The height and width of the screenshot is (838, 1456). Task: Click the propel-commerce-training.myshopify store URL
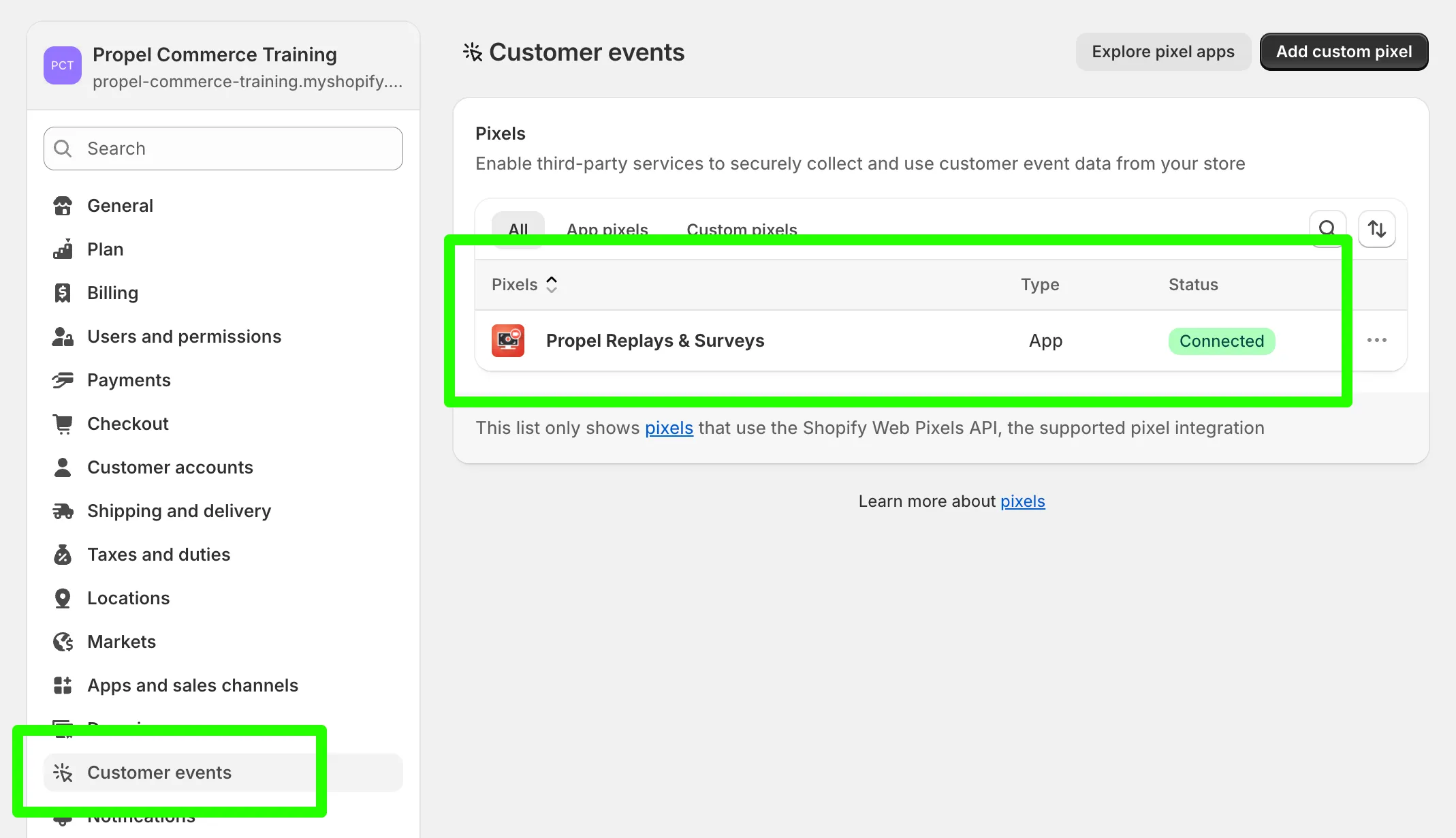[248, 82]
